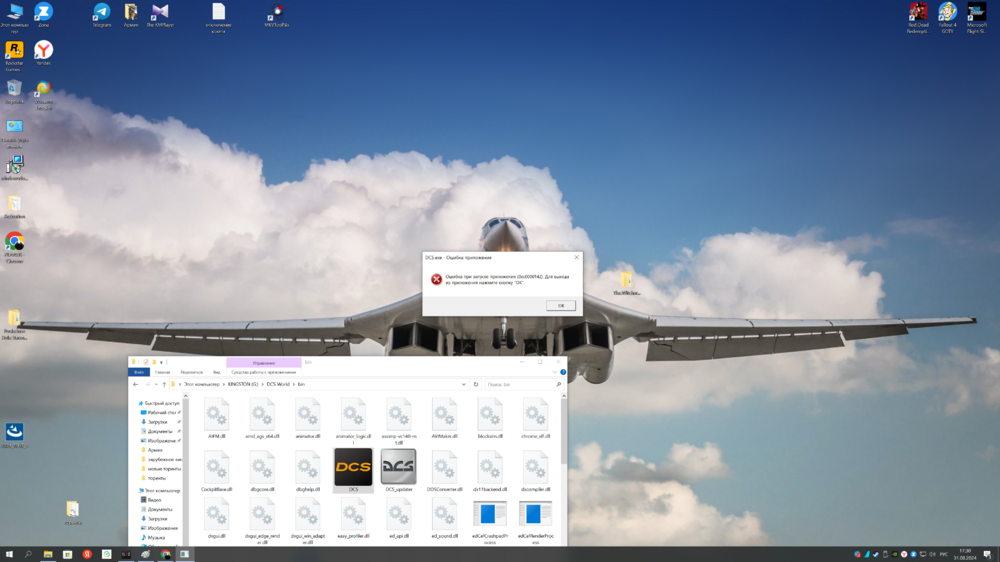This screenshot has height=562, width=1000.
Task: Select Microsoft Flight Simulator desktop shortcut
Action: pyautogui.click(x=976, y=18)
